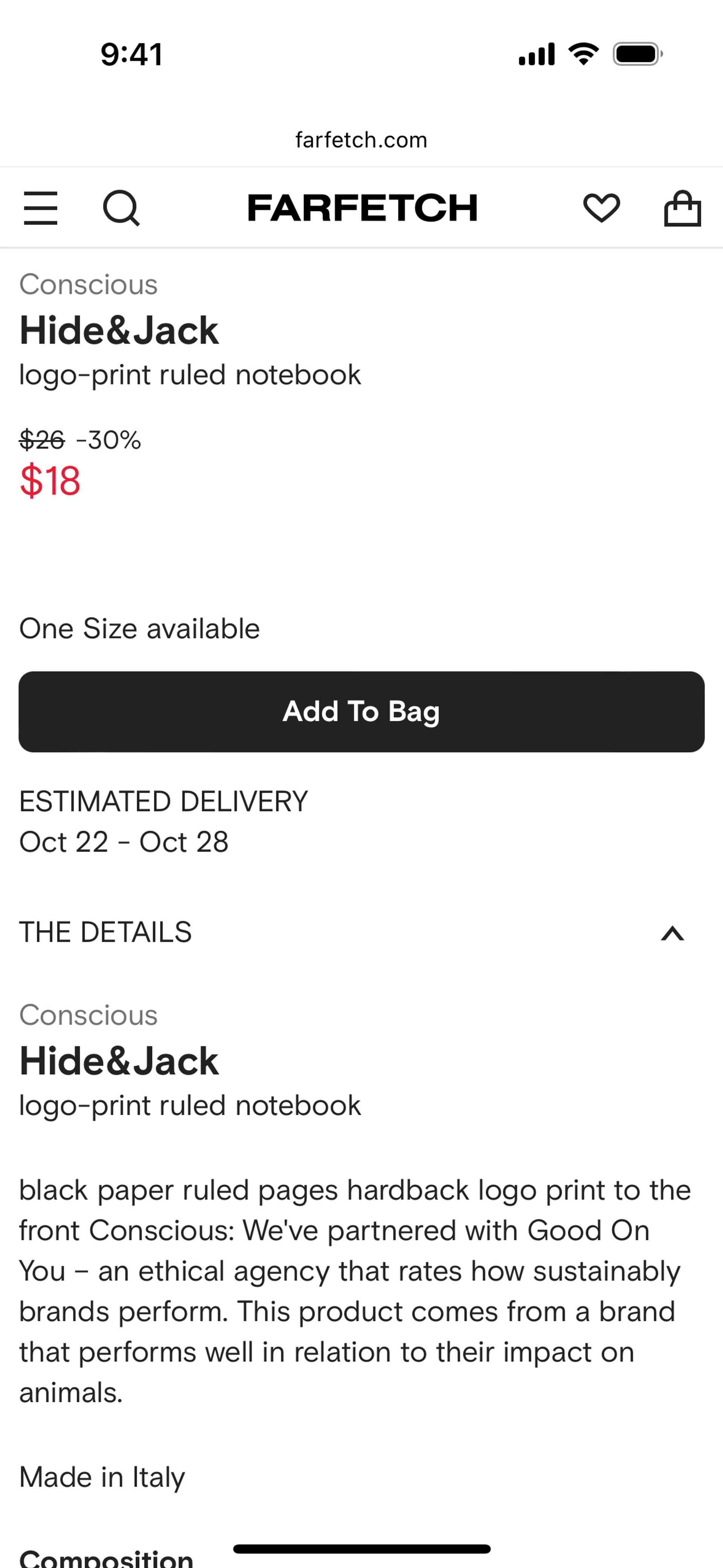
Task: Open the hamburger navigation menu
Action: pos(41,208)
